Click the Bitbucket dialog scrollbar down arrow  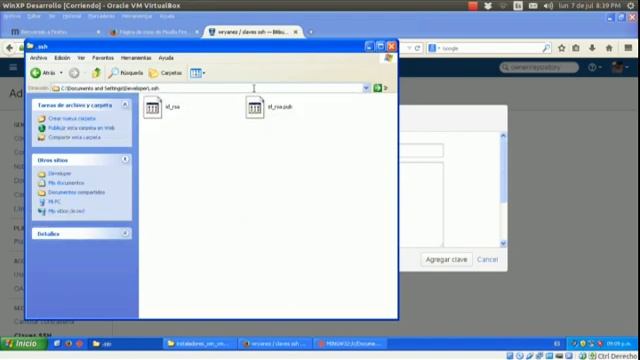coord(503,243)
